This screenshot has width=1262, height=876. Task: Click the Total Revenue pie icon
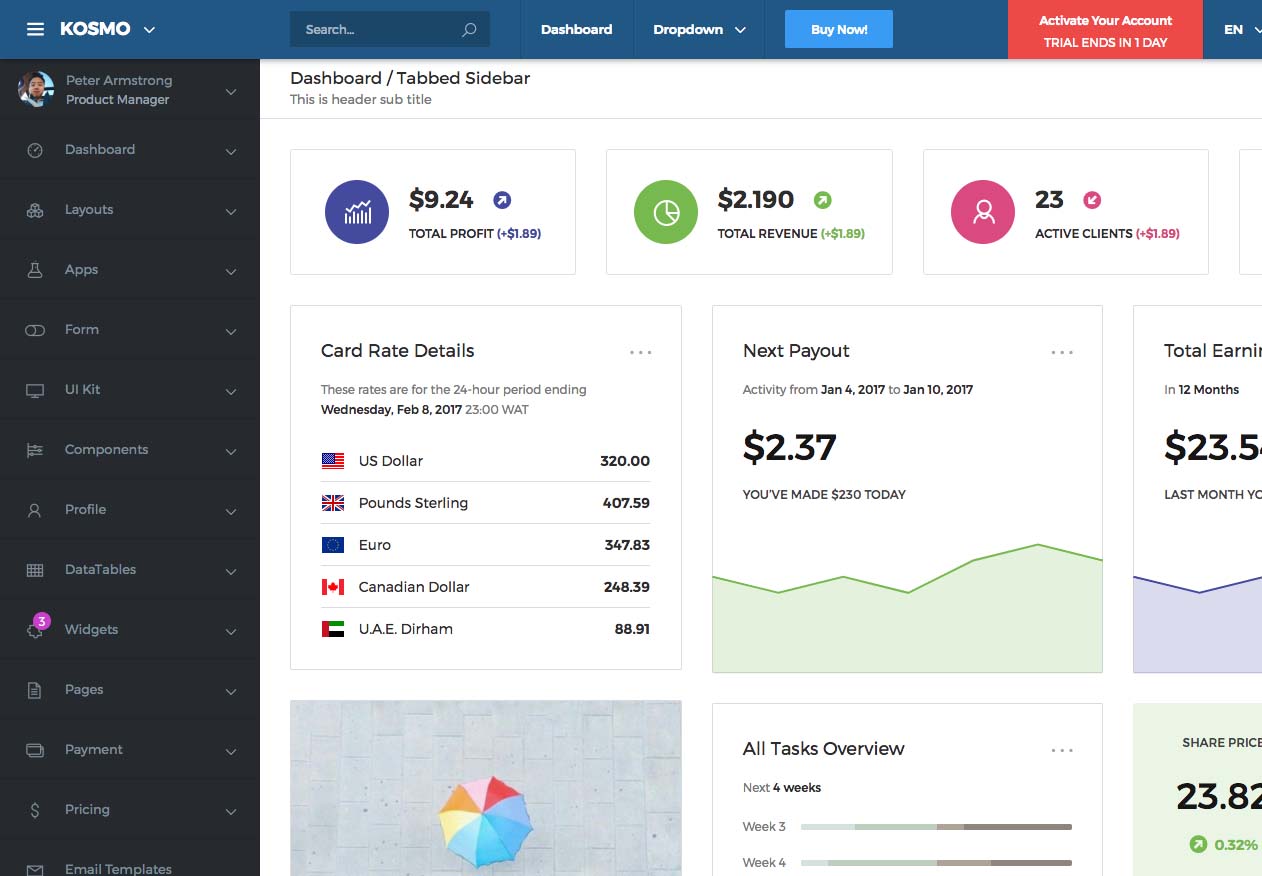coord(666,212)
